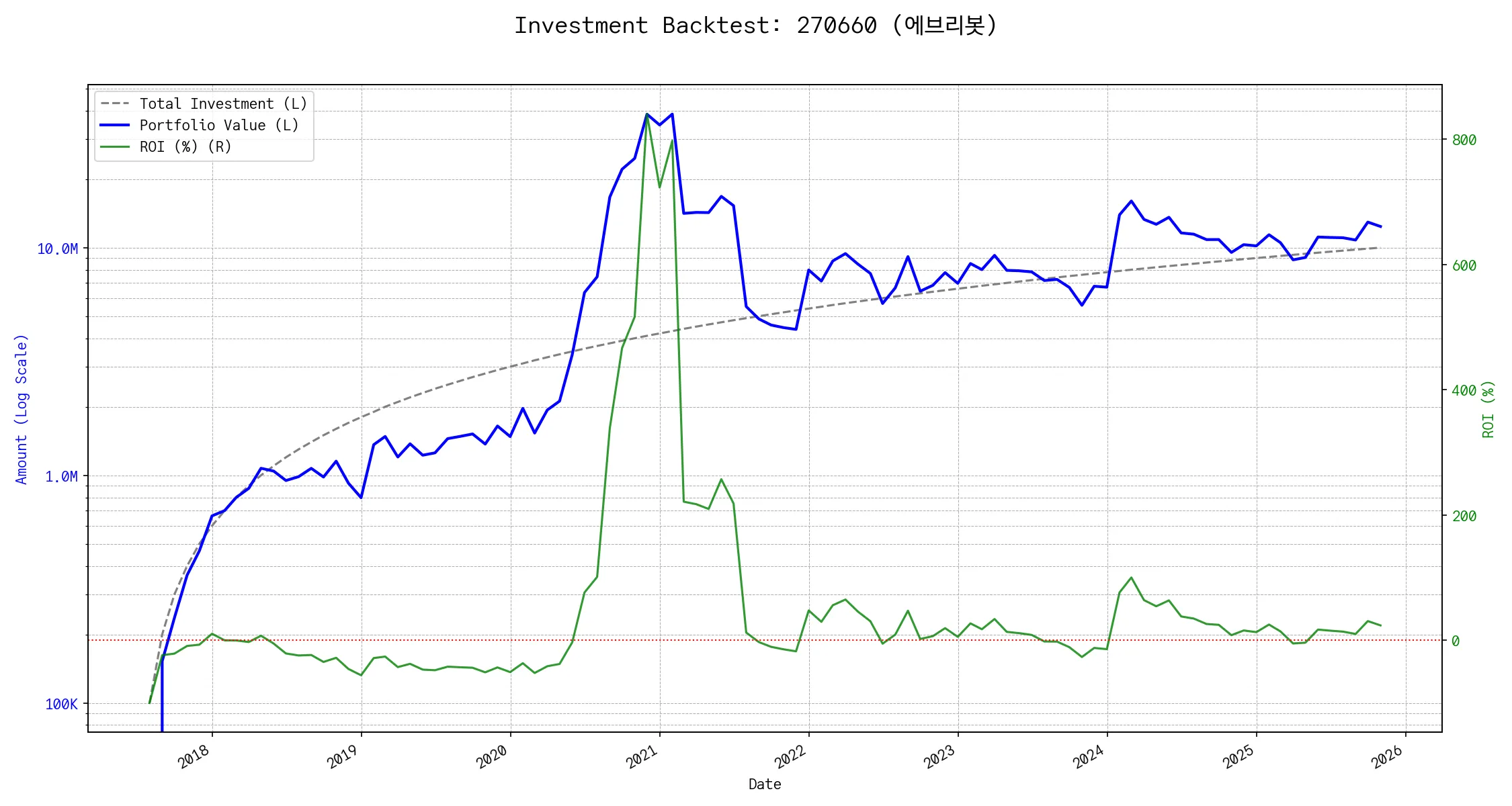Click the 400 right axis tick label
Viewport: 1512px width, 806px height.
(x=1464, y=391)
